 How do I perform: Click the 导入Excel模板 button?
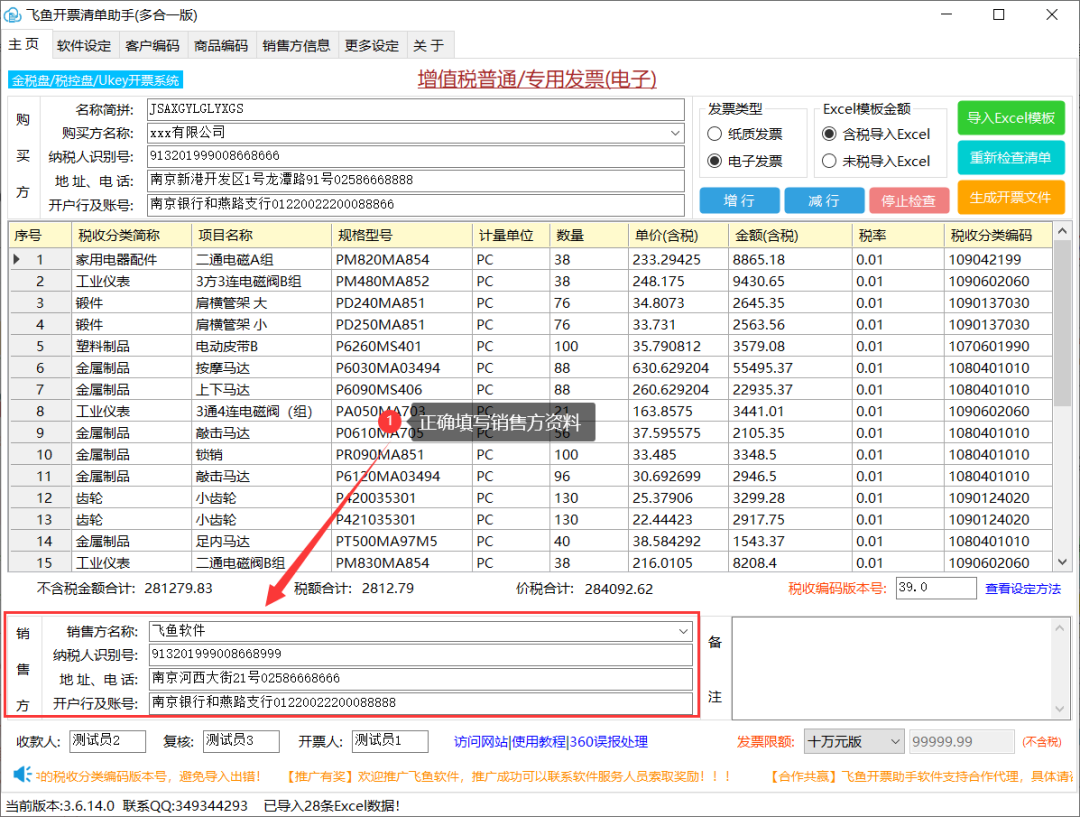(1011, 118)
